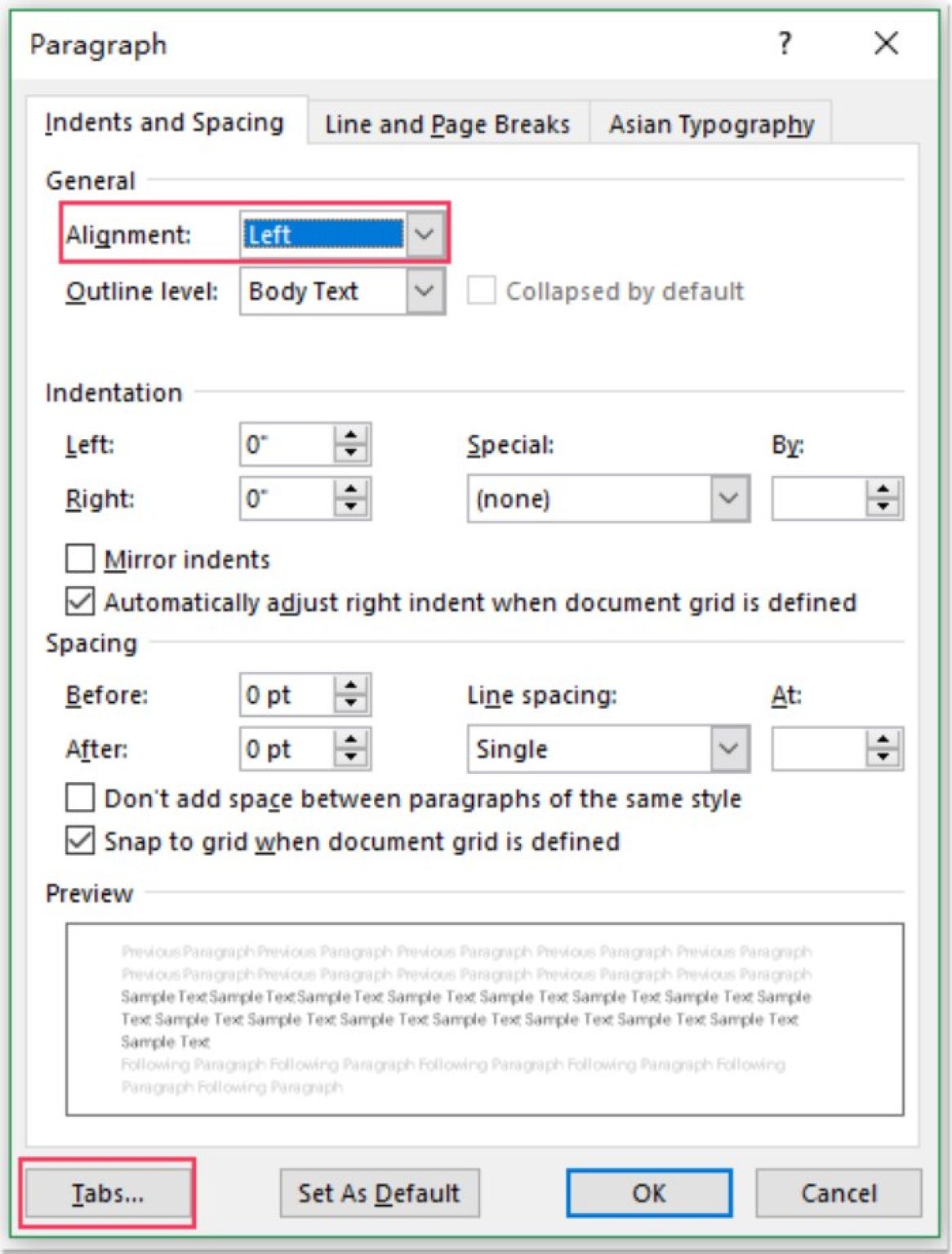Open the Asian Typography tab
The height and width of the screenshot is (1254, 952).
(711, 124)
